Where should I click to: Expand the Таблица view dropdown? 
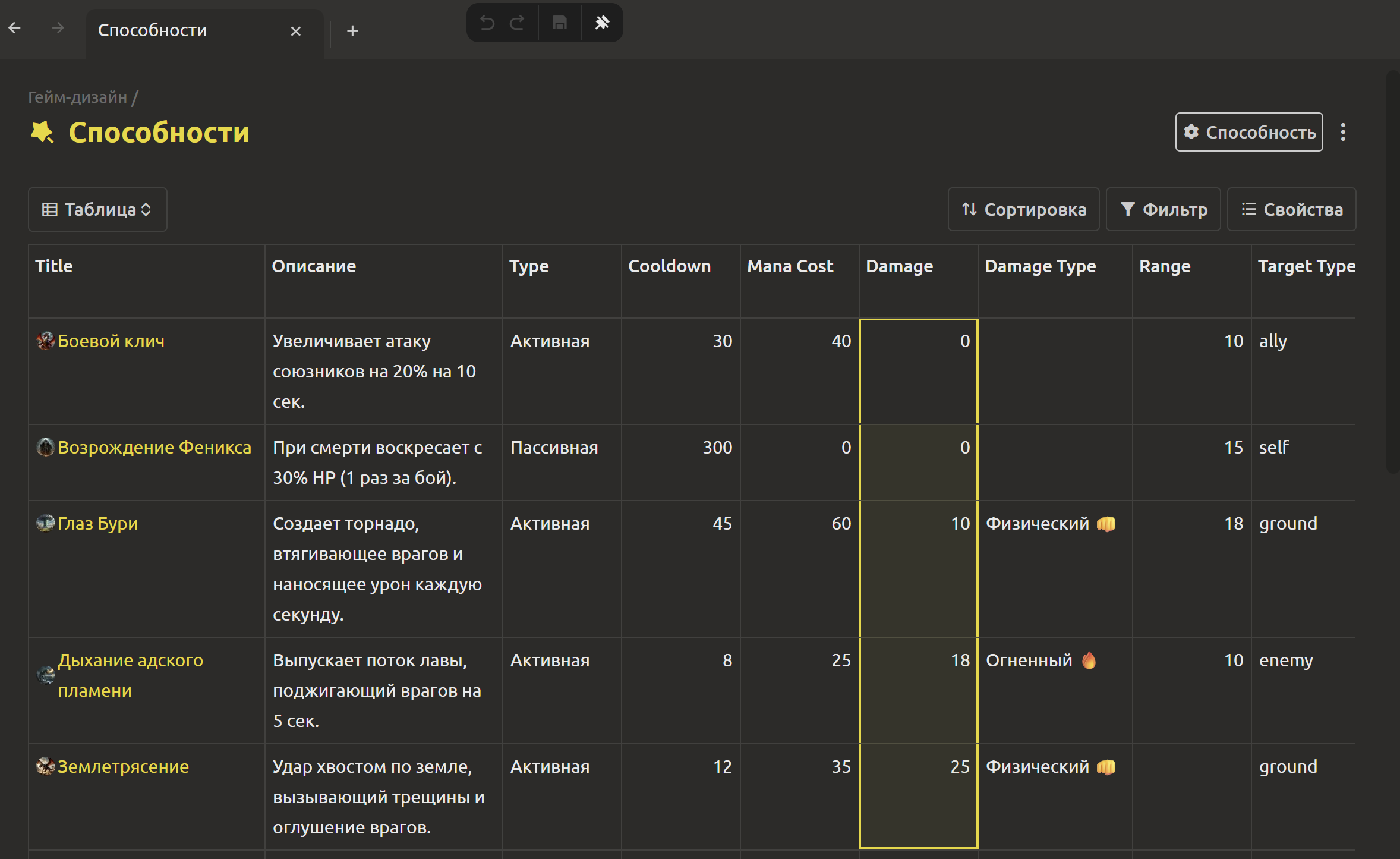[x=97, y=209]
